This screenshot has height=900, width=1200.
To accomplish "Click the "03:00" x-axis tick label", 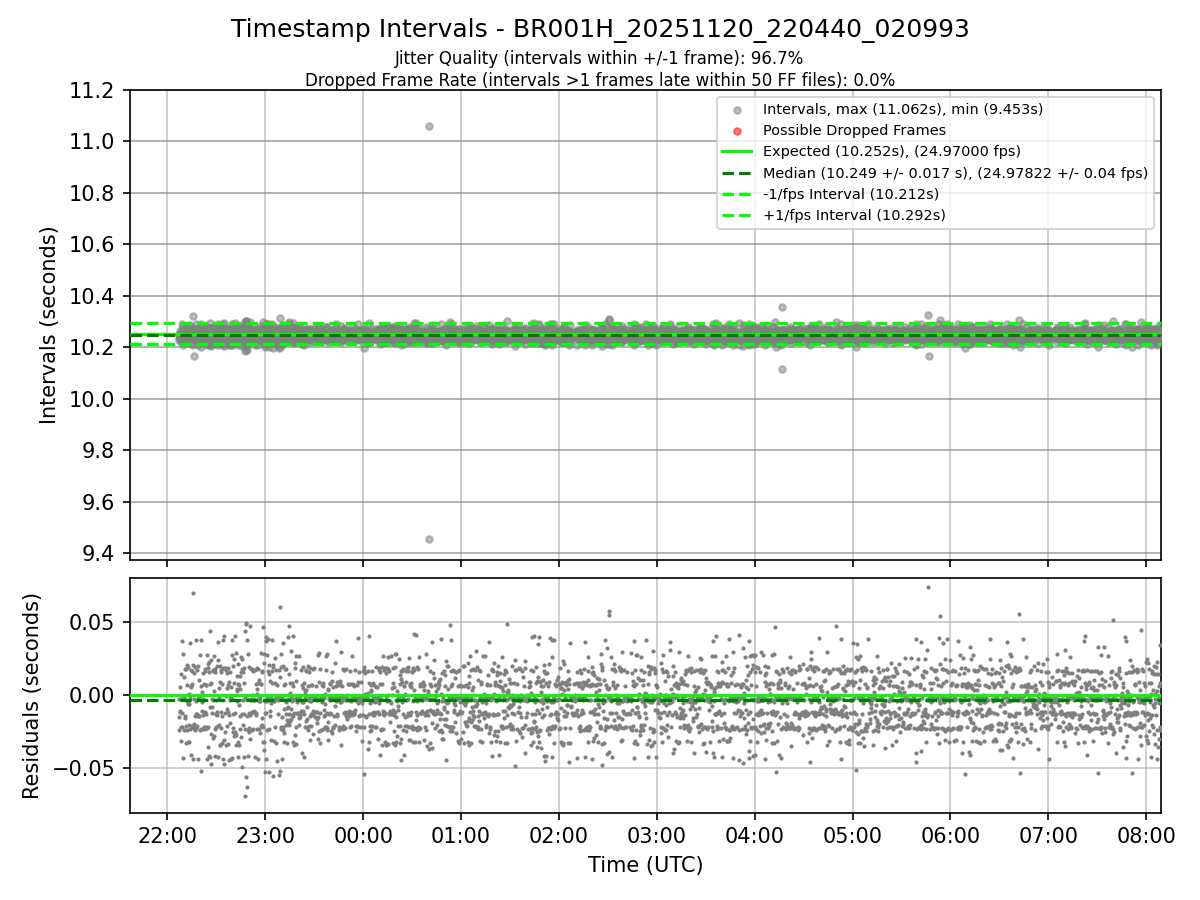I will point(657,833).
